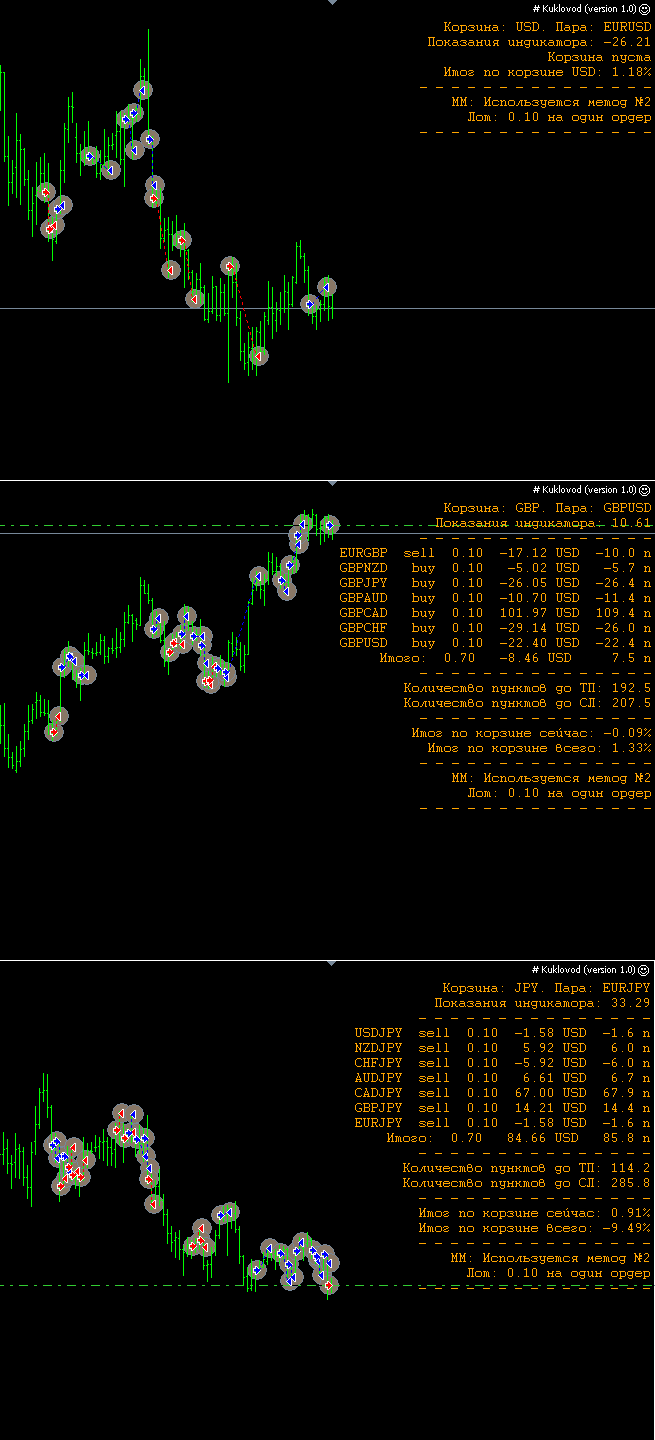Click the 'Корзина пуста' line
The height and width of the screenshot is (1440, 655).
coord(599,57)
